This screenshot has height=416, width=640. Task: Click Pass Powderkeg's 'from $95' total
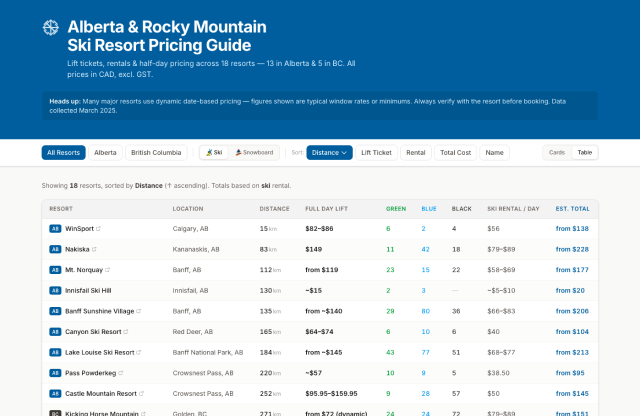[570, 373]
